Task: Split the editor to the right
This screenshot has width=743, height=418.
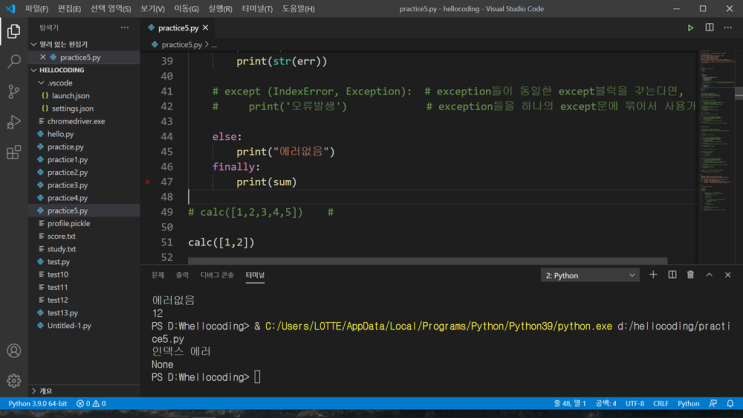Action: [709, 27]
